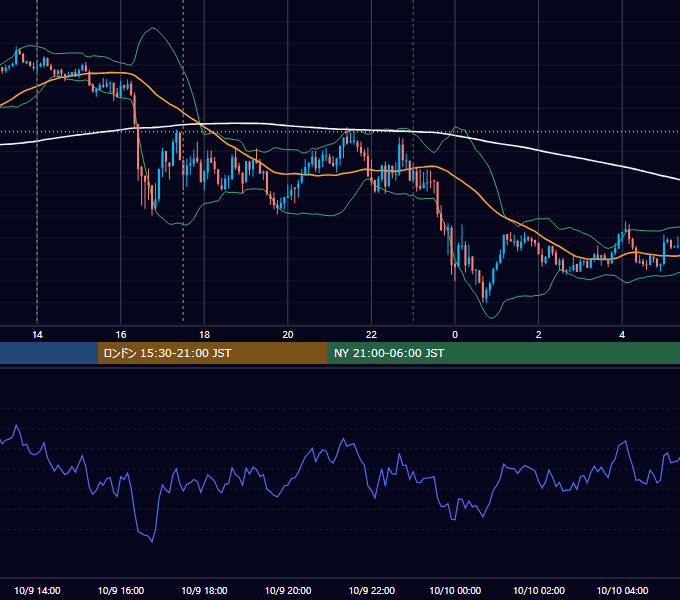Click the 10/9 18:00 date label
Viewport: 680px width, 600px height.
click(204, 590)
